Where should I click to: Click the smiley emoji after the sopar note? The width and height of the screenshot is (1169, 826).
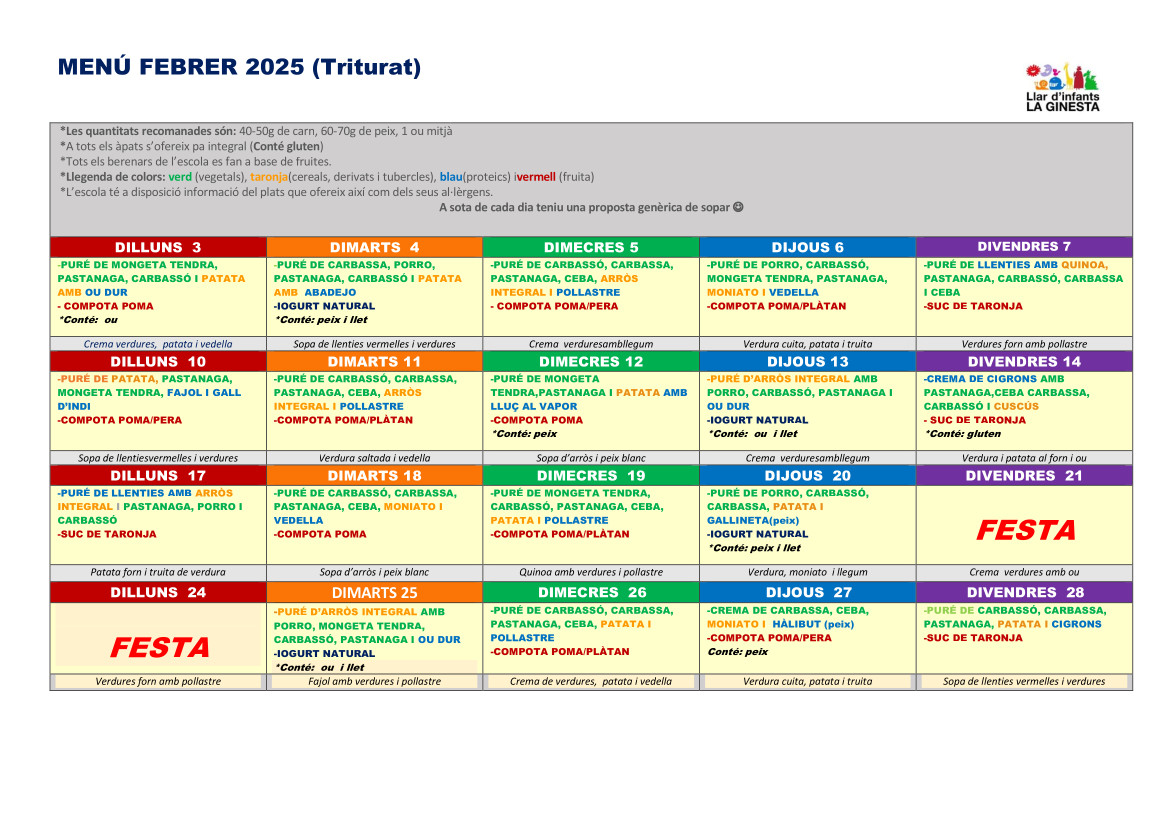(x=737, y=208)
